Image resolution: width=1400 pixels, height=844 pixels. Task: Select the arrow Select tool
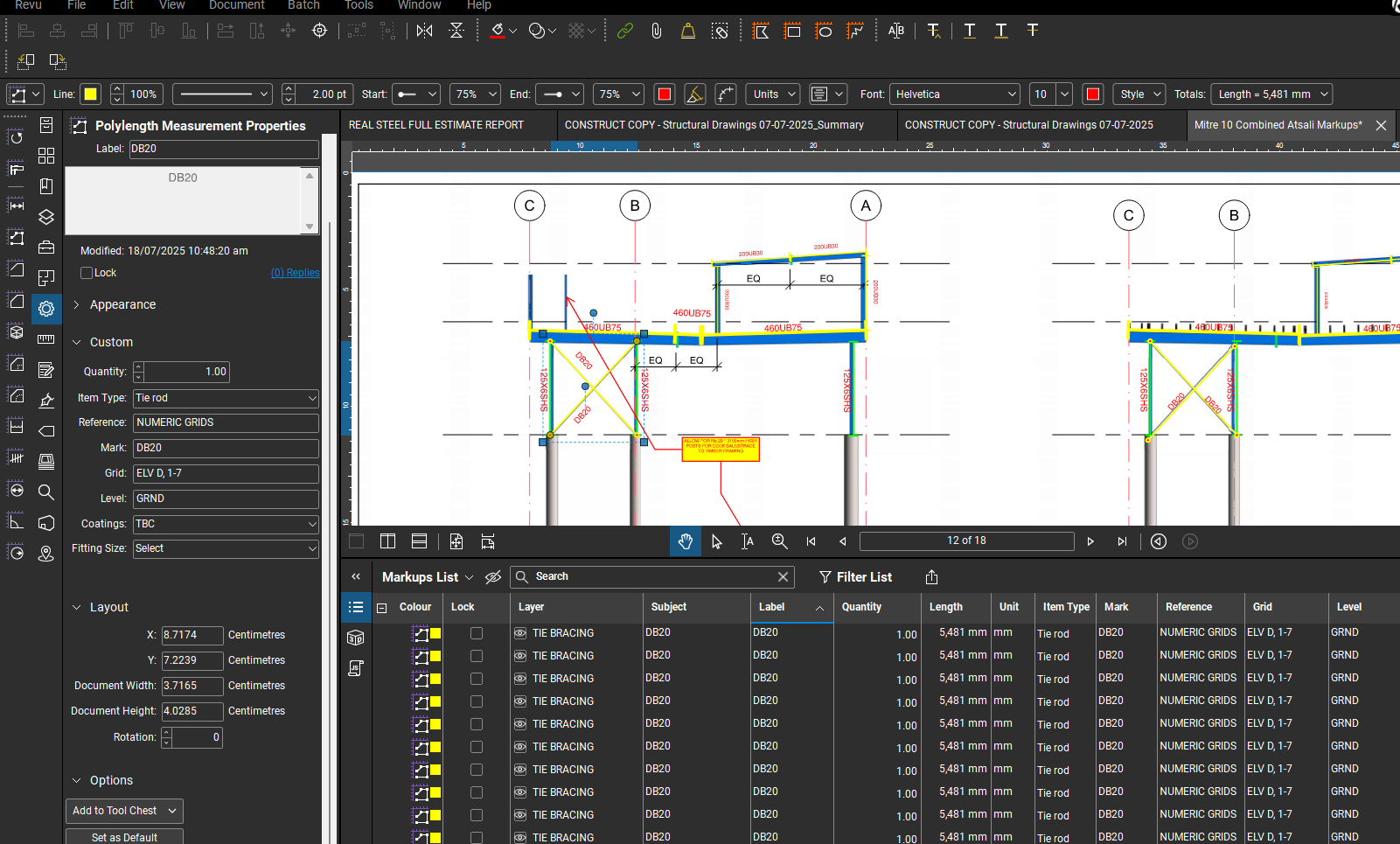717,541
